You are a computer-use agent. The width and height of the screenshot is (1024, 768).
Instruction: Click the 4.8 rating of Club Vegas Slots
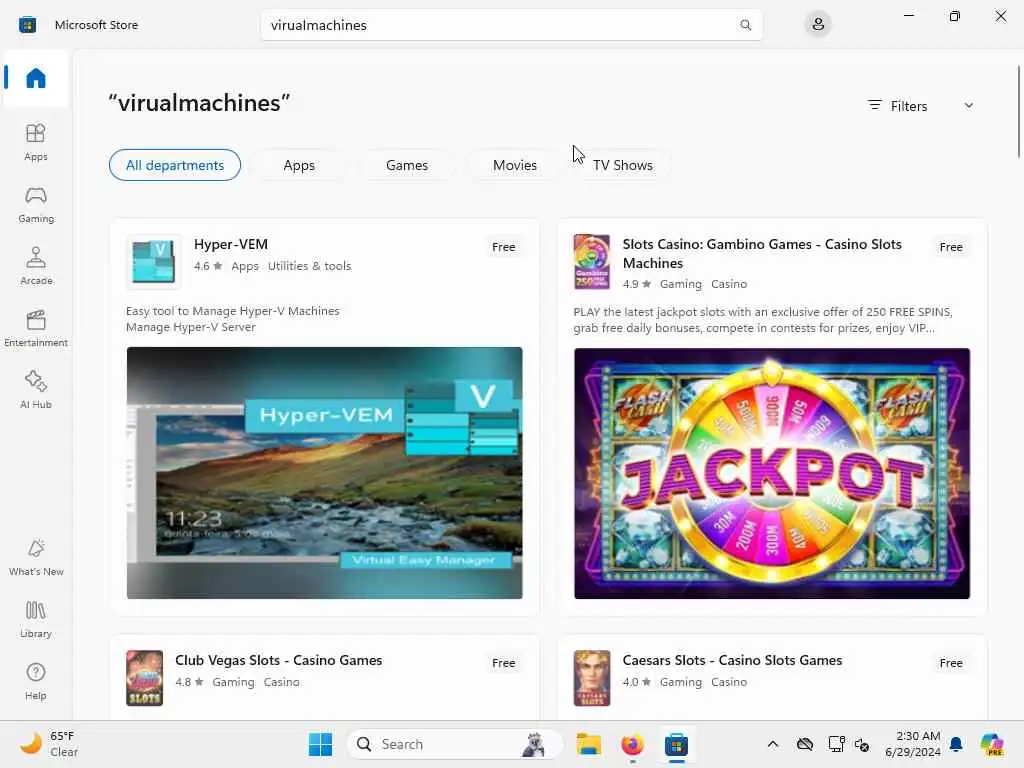189,682
